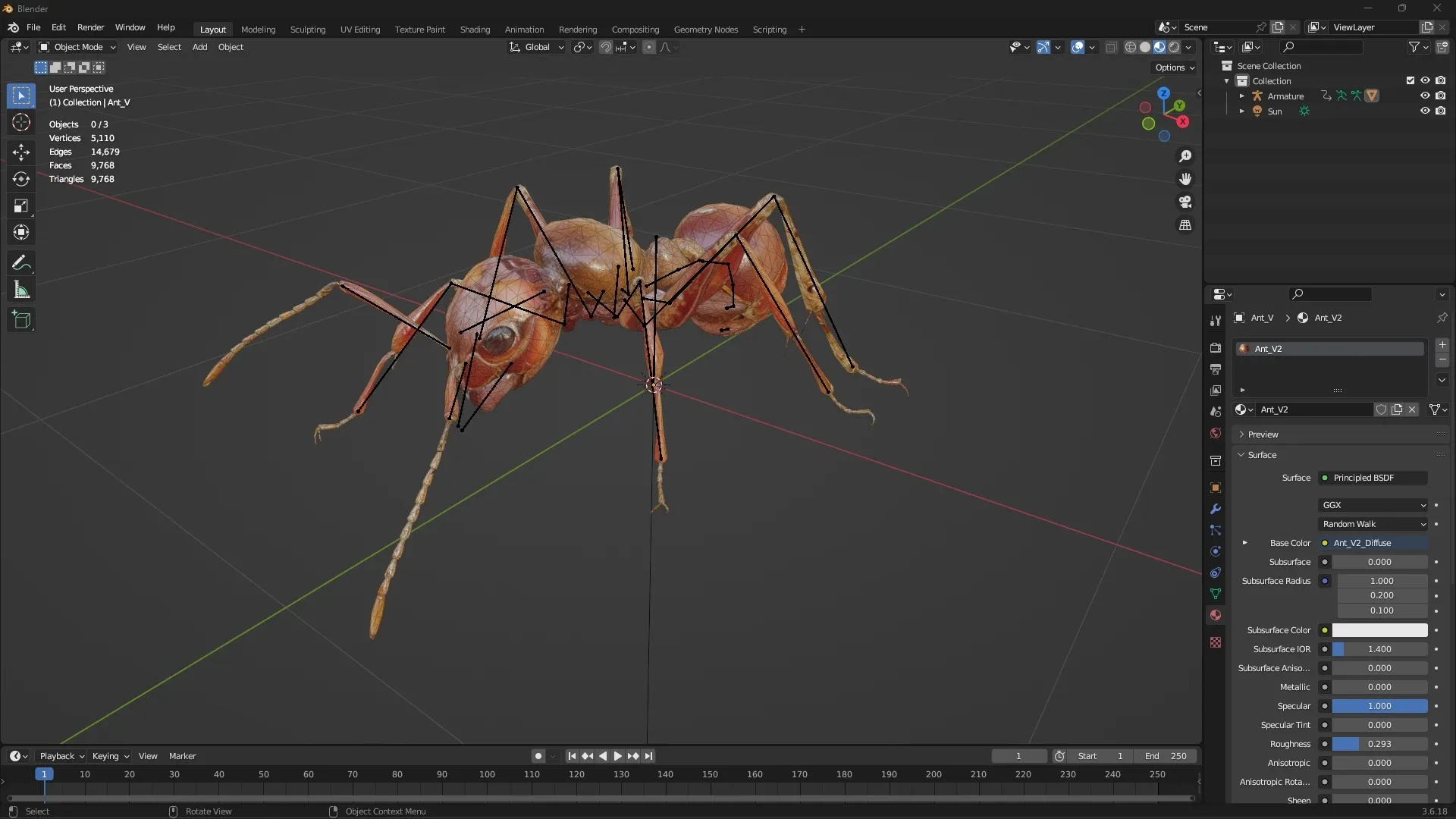Open the Render Properties tab

coord(1216,347)
